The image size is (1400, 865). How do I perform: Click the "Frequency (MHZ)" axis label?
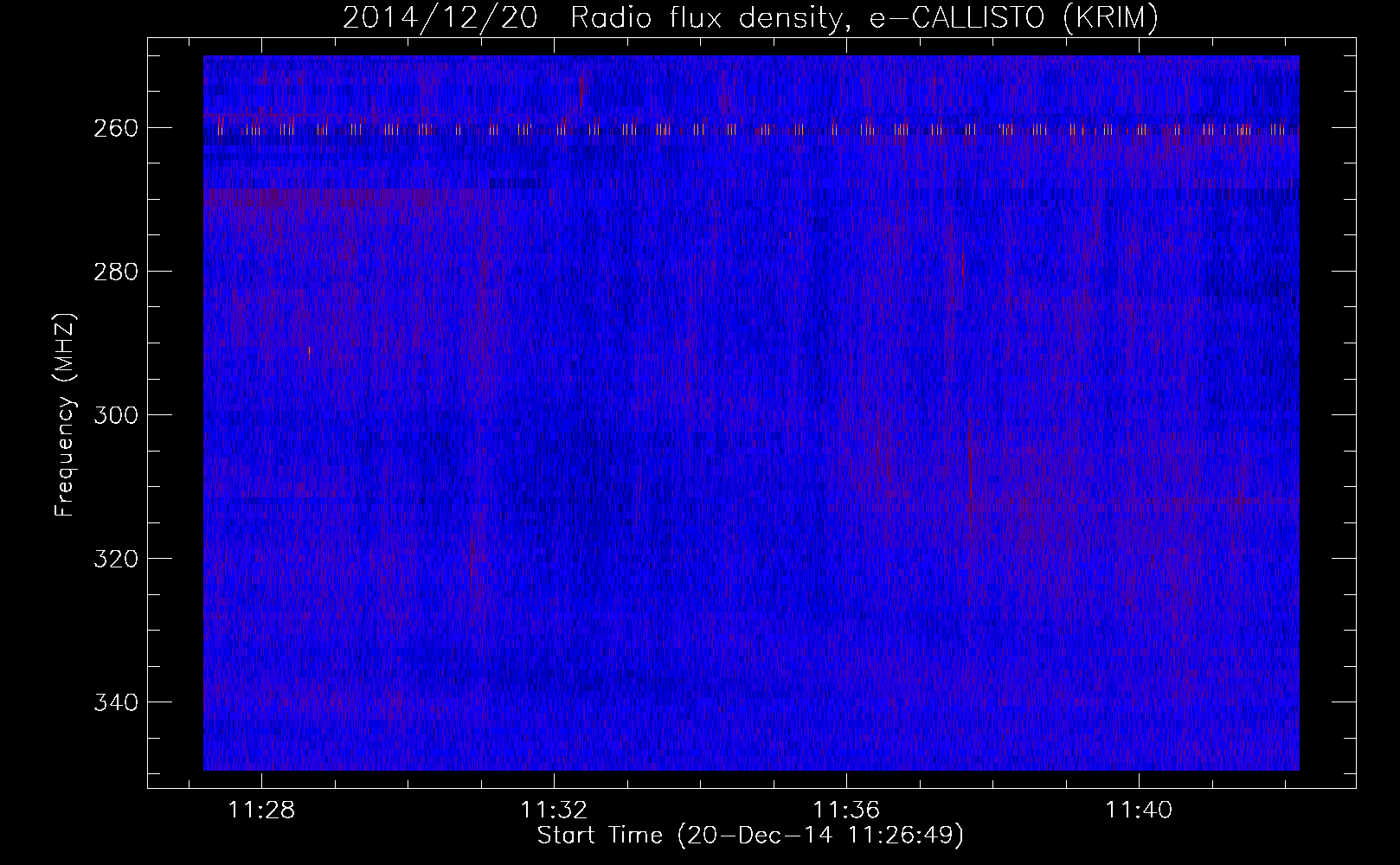(x=65, y=415)
